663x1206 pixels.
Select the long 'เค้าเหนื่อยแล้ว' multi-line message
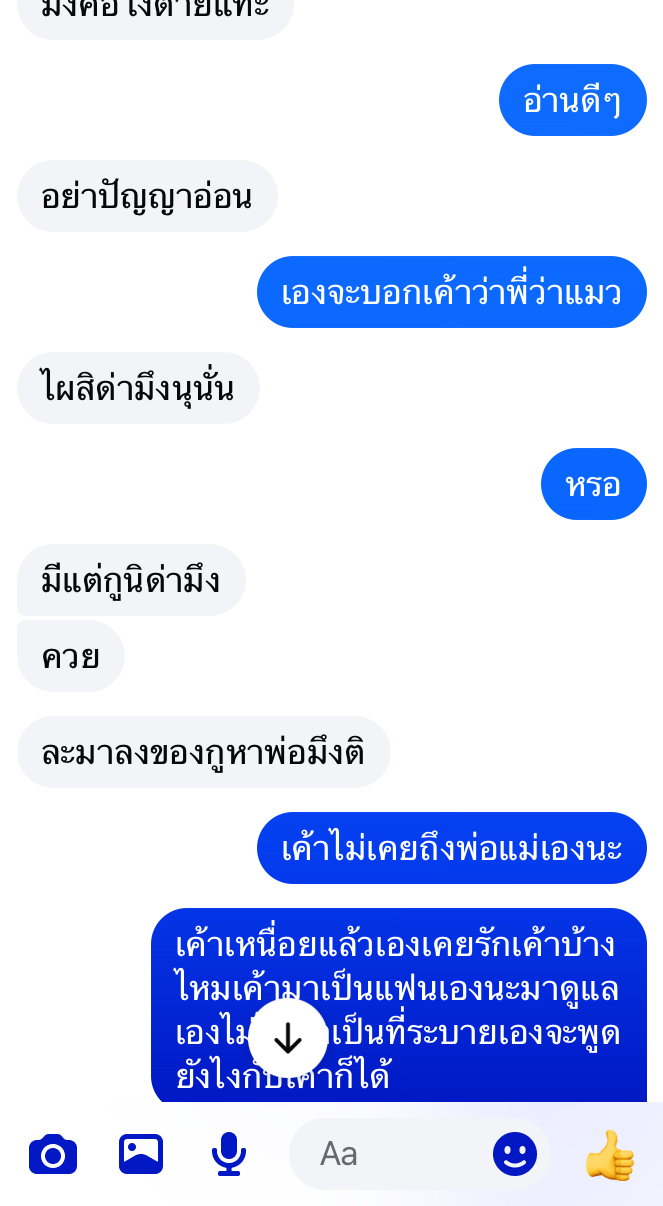pos(399,1005)
